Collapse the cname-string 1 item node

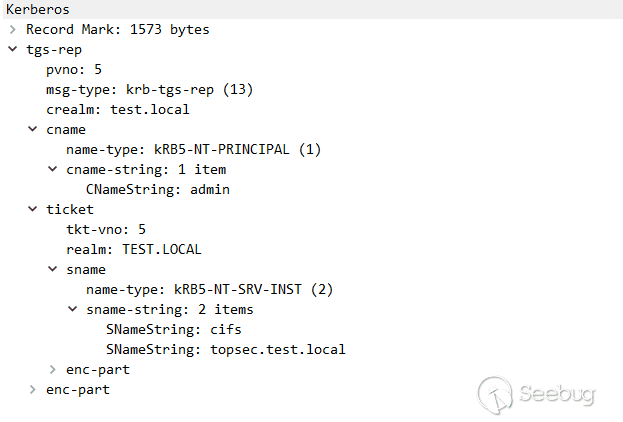[52, 170]
